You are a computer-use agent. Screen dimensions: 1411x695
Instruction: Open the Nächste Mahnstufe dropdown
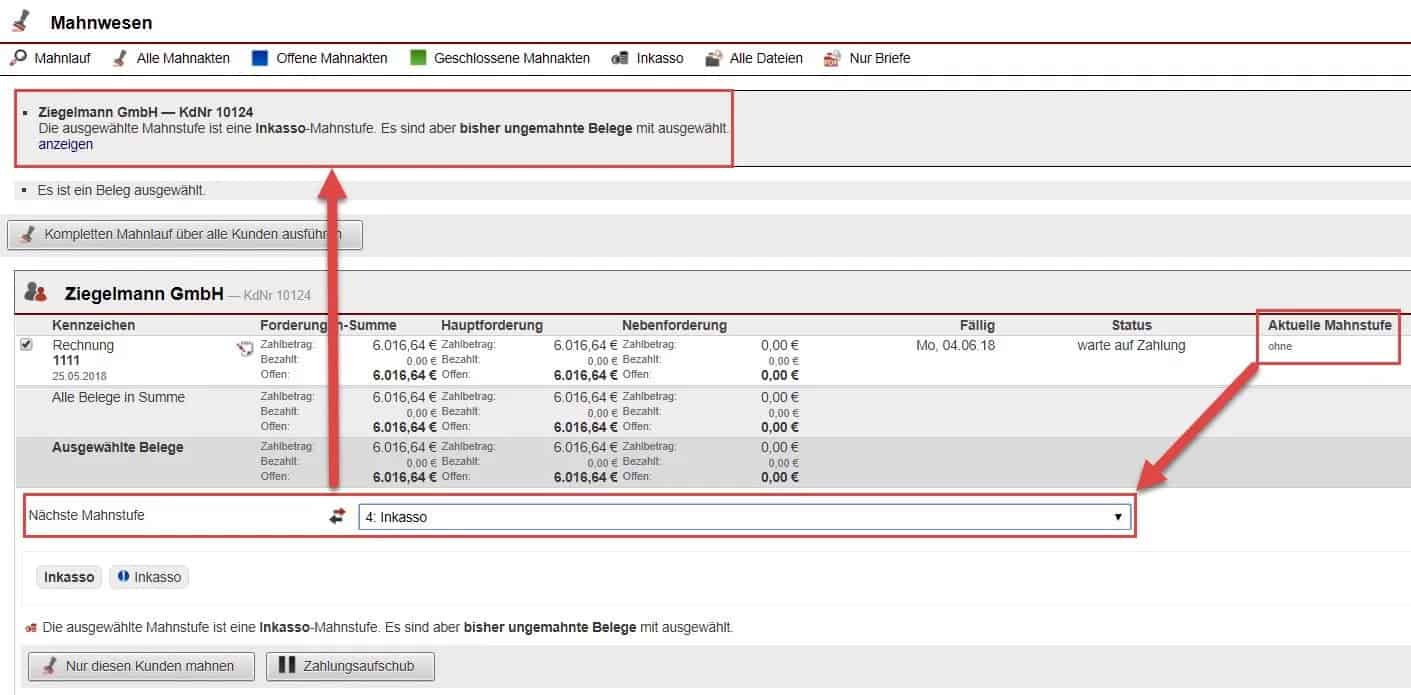pos(743,517)
